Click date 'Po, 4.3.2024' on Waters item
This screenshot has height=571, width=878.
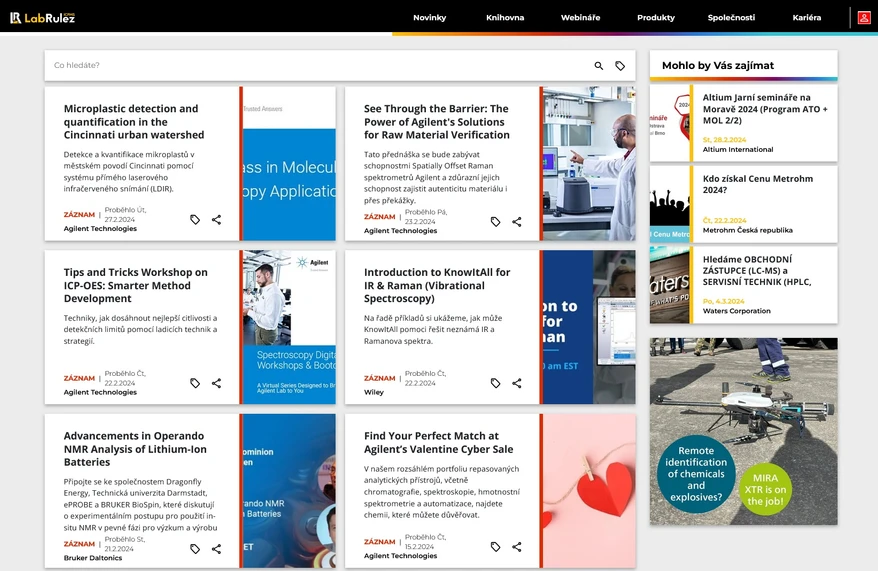pyautogui.click(x=723, y=301)
